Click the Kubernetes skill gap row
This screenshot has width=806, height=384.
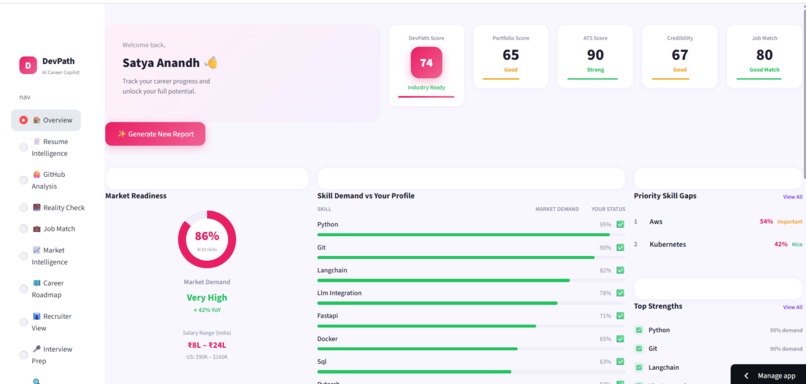coord(718,244)
